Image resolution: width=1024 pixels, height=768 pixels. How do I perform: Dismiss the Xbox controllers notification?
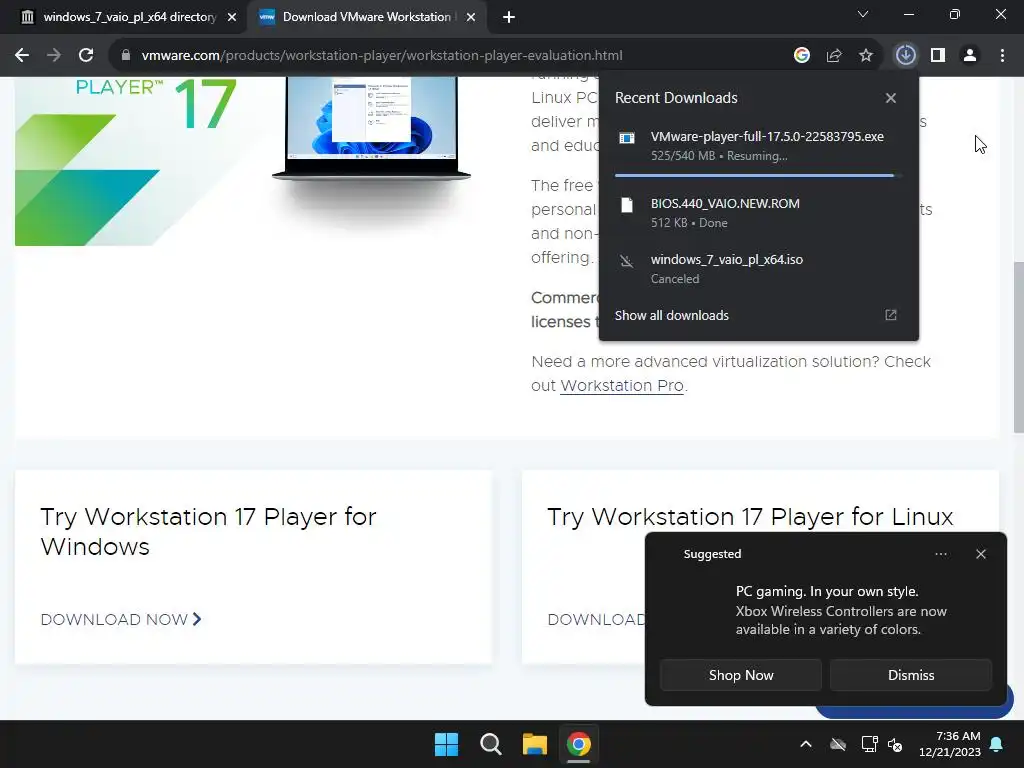pyautogui.click(x=911, y=675)
